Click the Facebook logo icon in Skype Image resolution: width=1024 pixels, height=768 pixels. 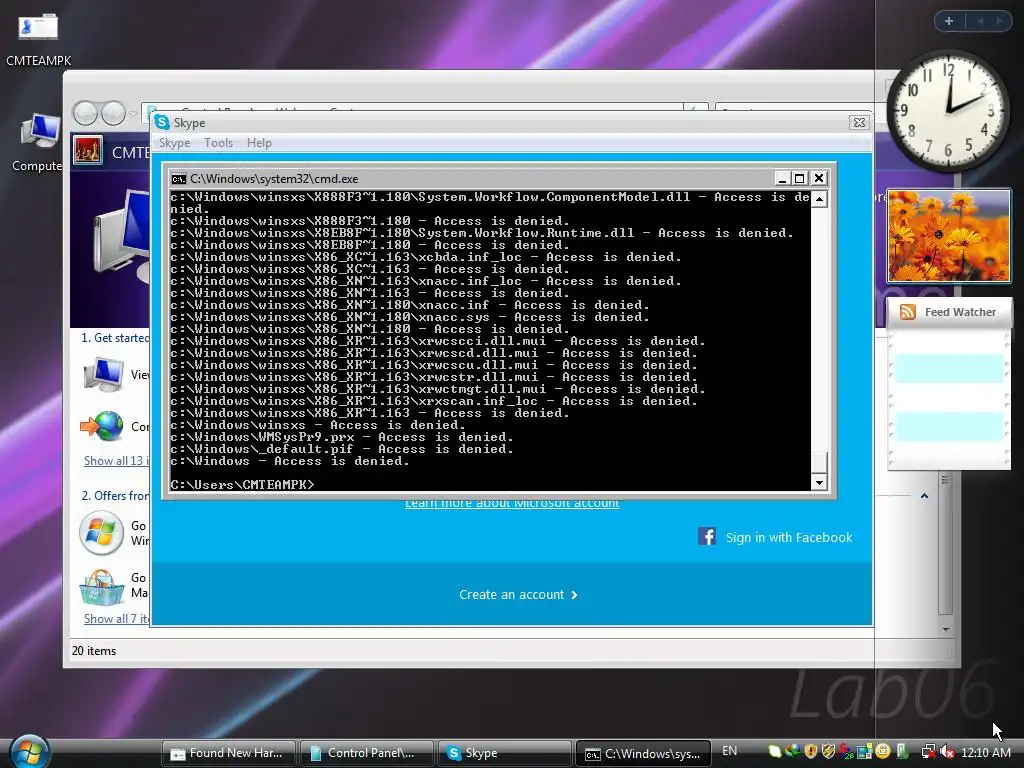pyautogui.click(x=707, y=536)
